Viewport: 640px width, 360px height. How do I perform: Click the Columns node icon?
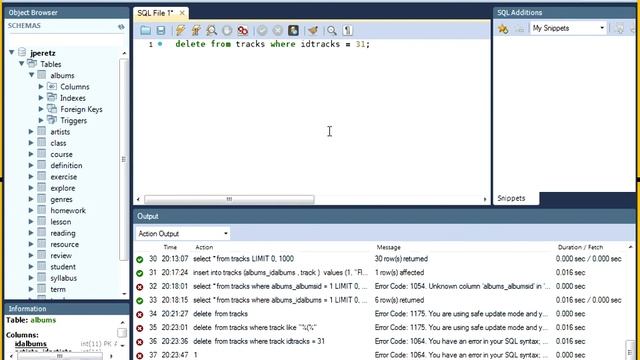[52, 86]
